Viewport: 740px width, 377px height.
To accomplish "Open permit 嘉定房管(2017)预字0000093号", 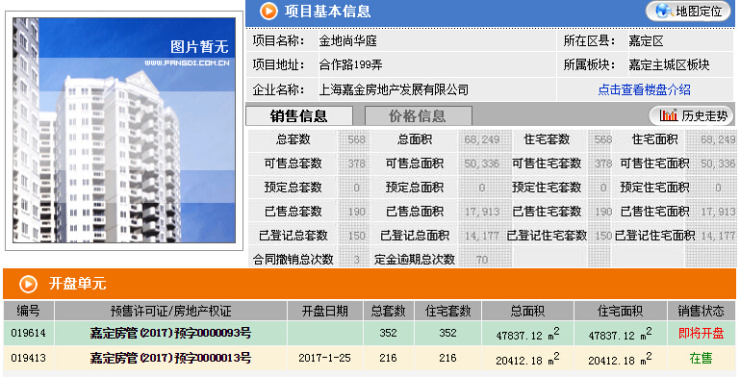I will pyautogui.click(x=170, y=333).
